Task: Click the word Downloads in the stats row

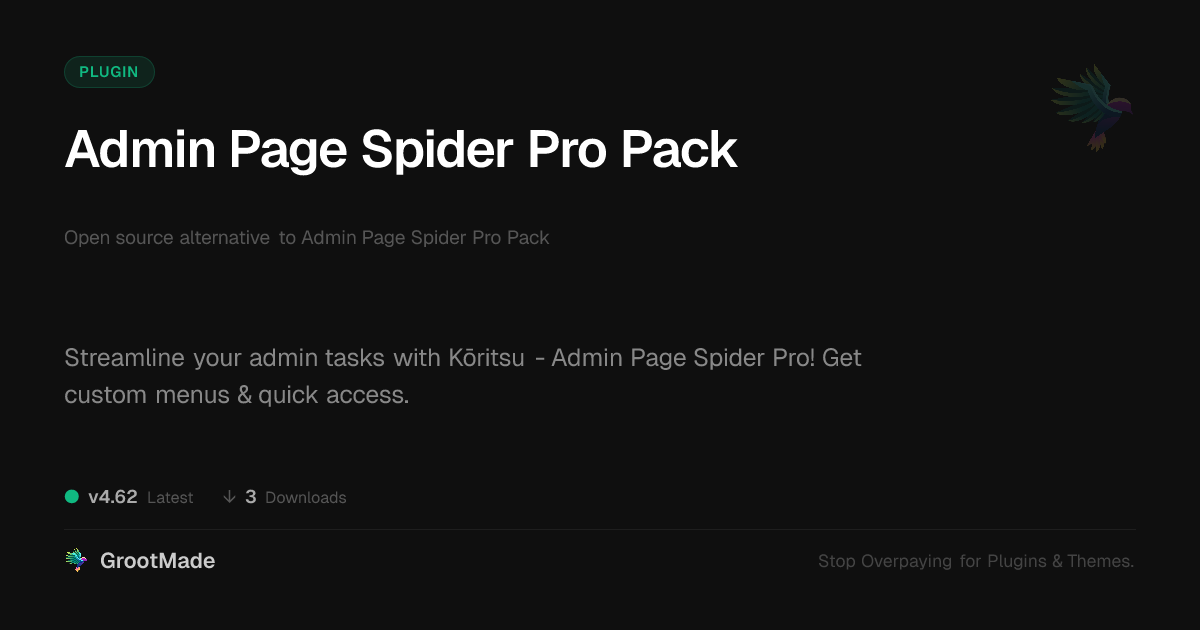Action: pos(306,498)
